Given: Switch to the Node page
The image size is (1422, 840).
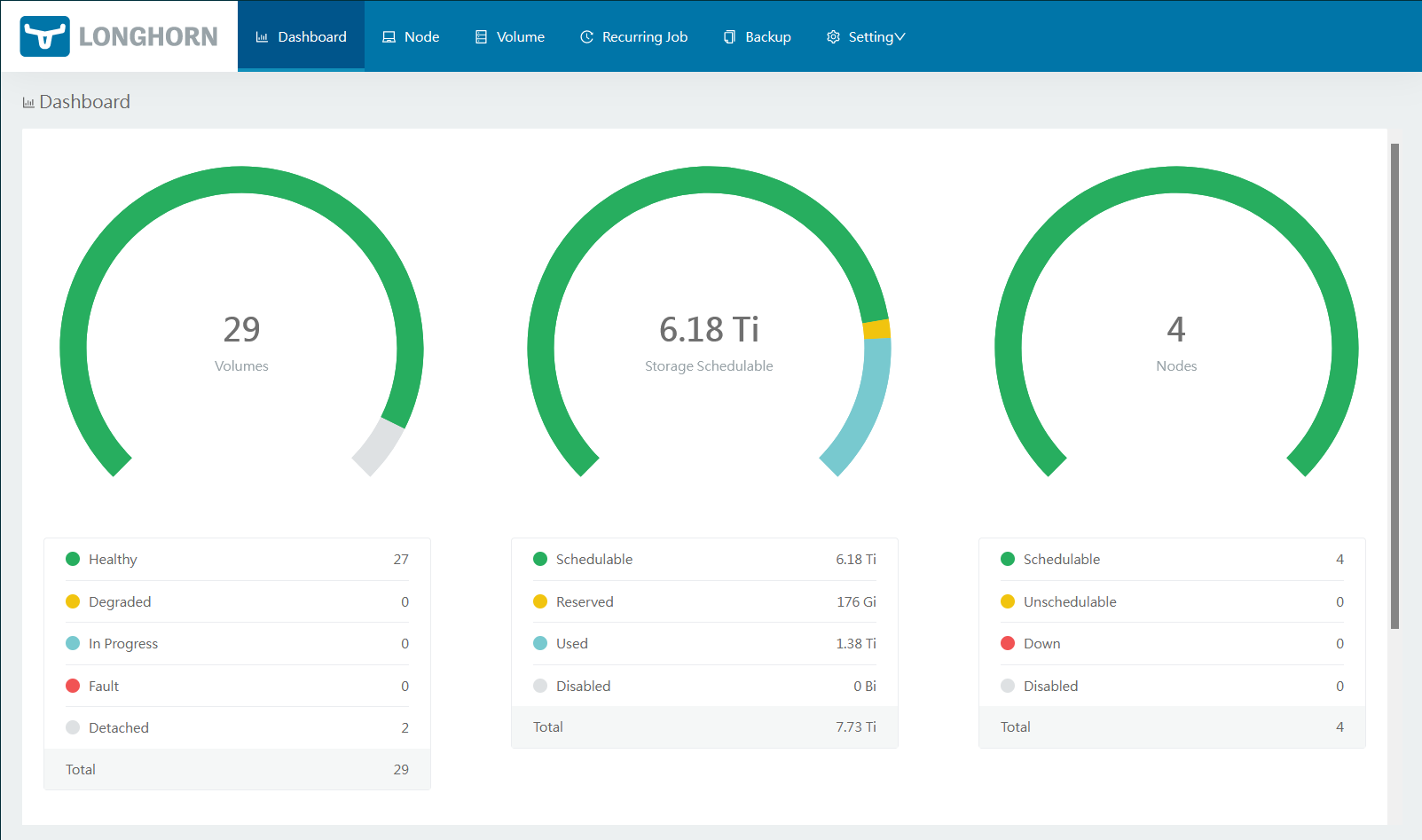Looking at the screenshot, I should coord(411,36).
